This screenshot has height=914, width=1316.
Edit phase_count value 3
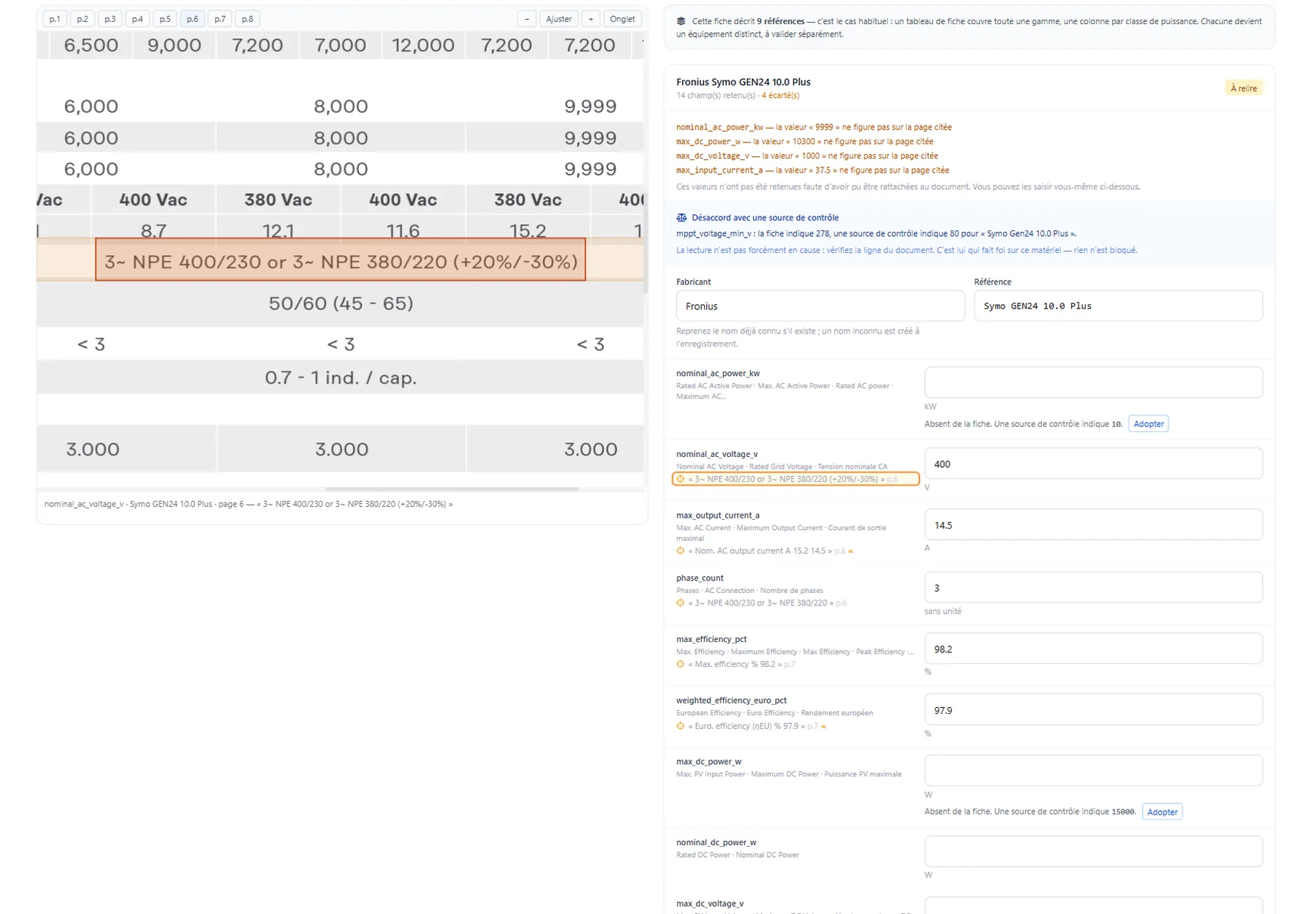tap(1093, 588)
